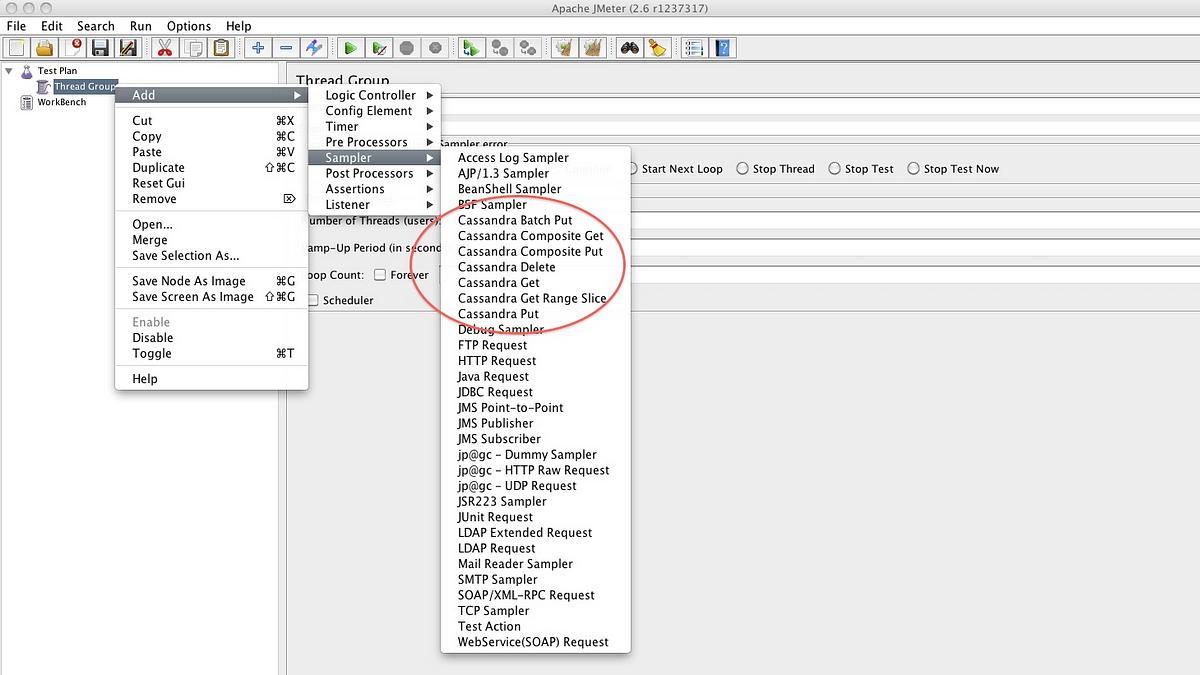Choose Debug Sampler entry
The width and height of the screenshot is (1200, 675).
536,329
